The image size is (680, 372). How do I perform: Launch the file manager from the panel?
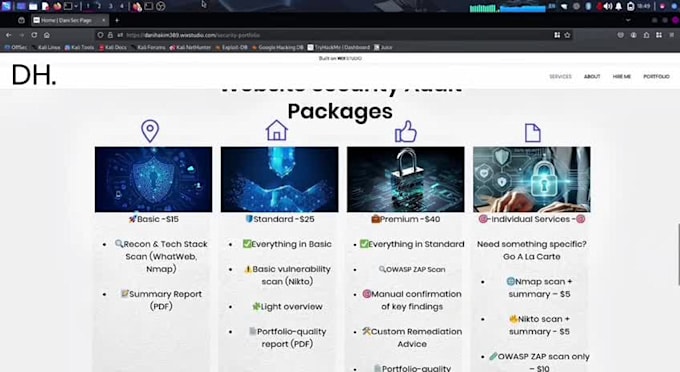click(33, 7)
